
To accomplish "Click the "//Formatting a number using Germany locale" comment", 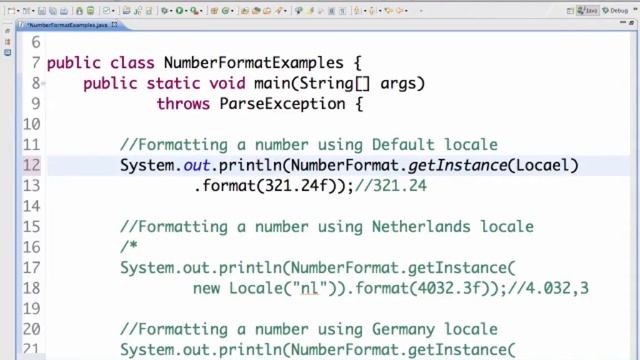I will pos(309,329).
